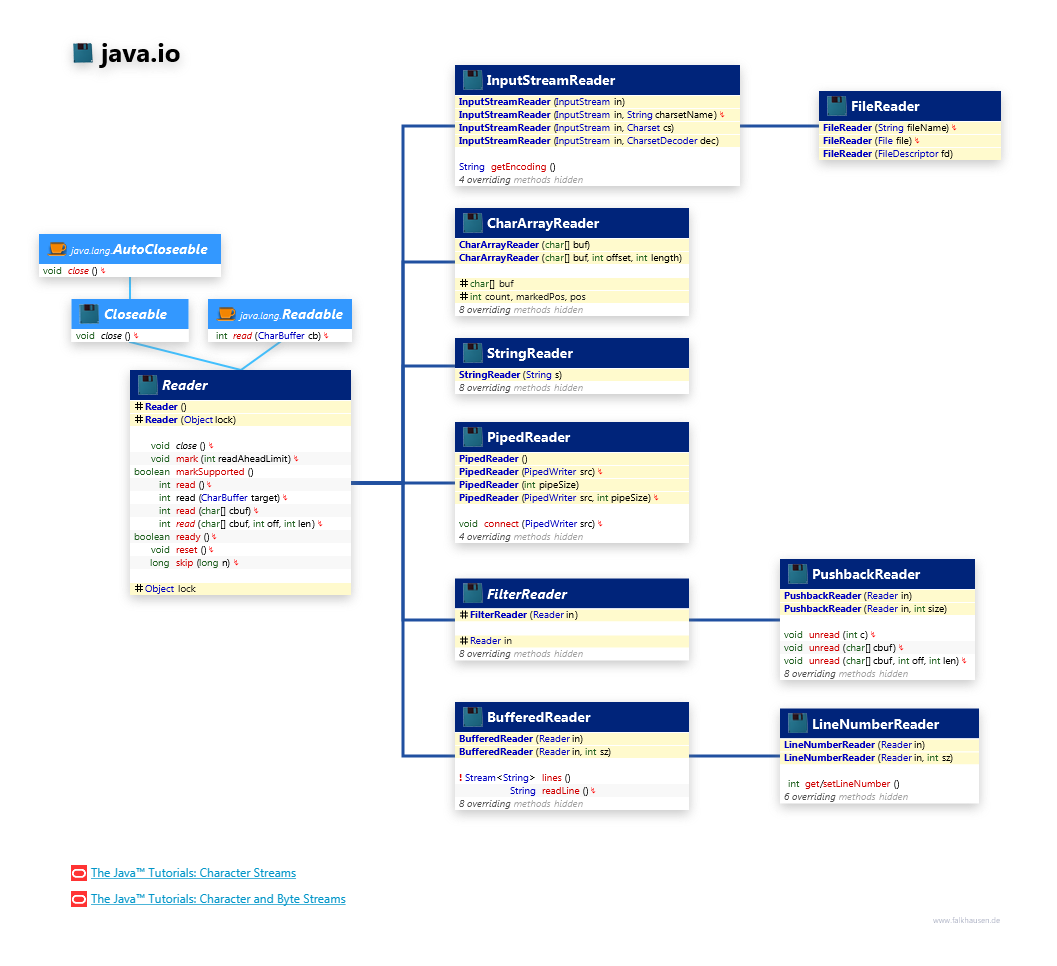Click the java.io package floppy icon
1057x966 pixels.
click(83, 53)
